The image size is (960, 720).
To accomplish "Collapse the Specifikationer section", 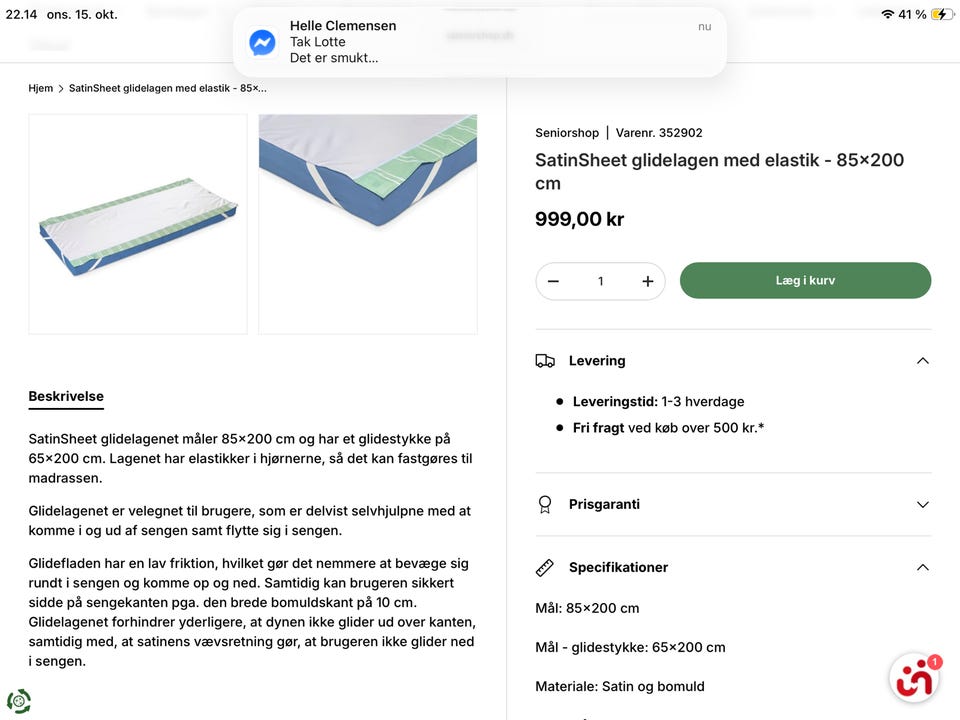I will point(922,567).
